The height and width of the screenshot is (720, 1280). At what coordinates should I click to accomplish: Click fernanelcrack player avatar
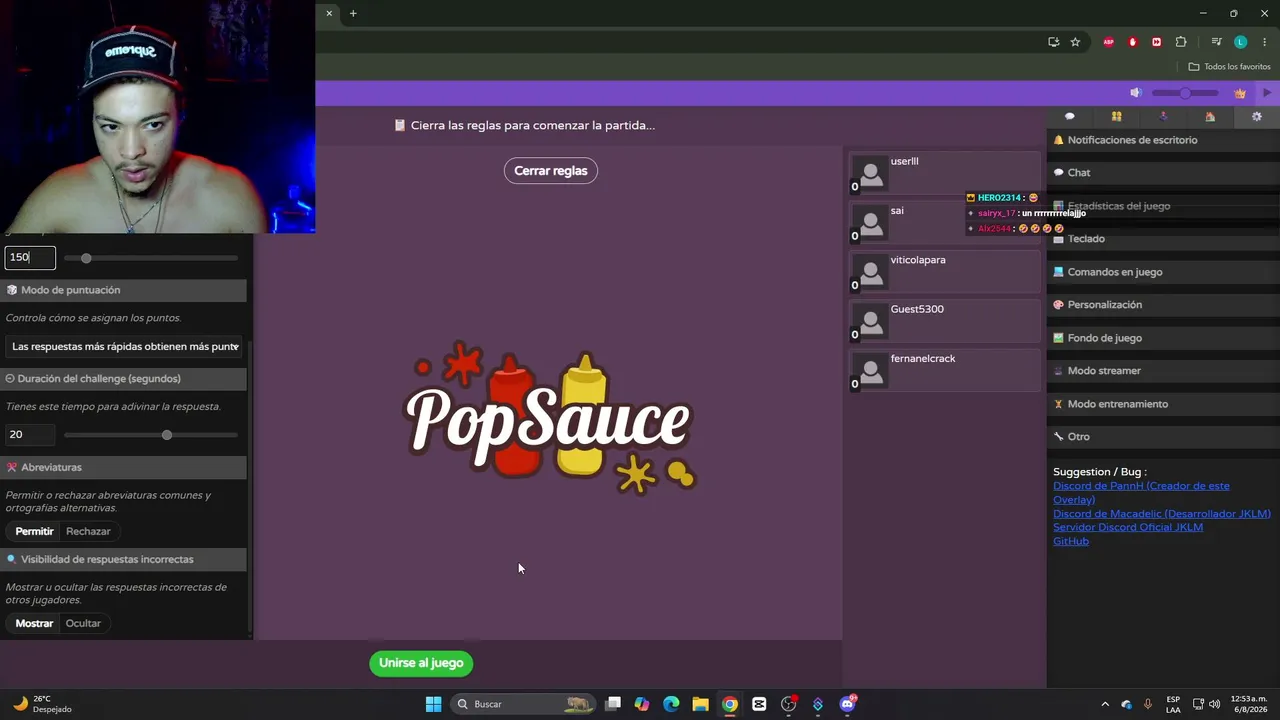point(872,372)
